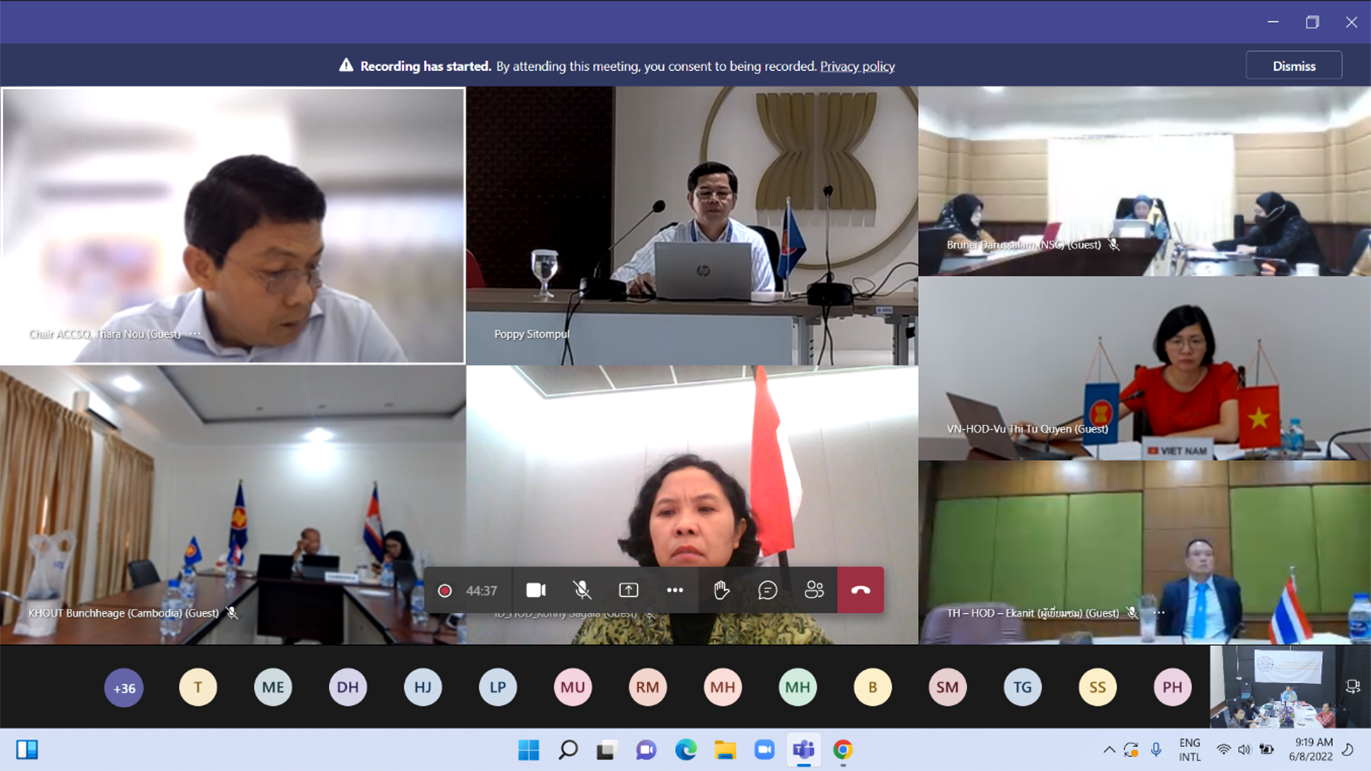The image size is (1371, 771).
Task: Select VN-HOD-Vu Thi Tu Quyen video tile
Action: tap(1144, 369)
